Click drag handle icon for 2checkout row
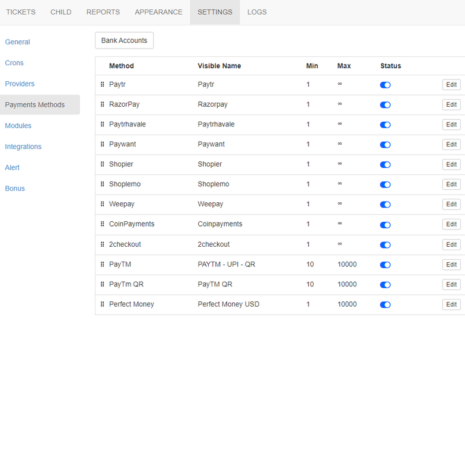 pos(102,244)
